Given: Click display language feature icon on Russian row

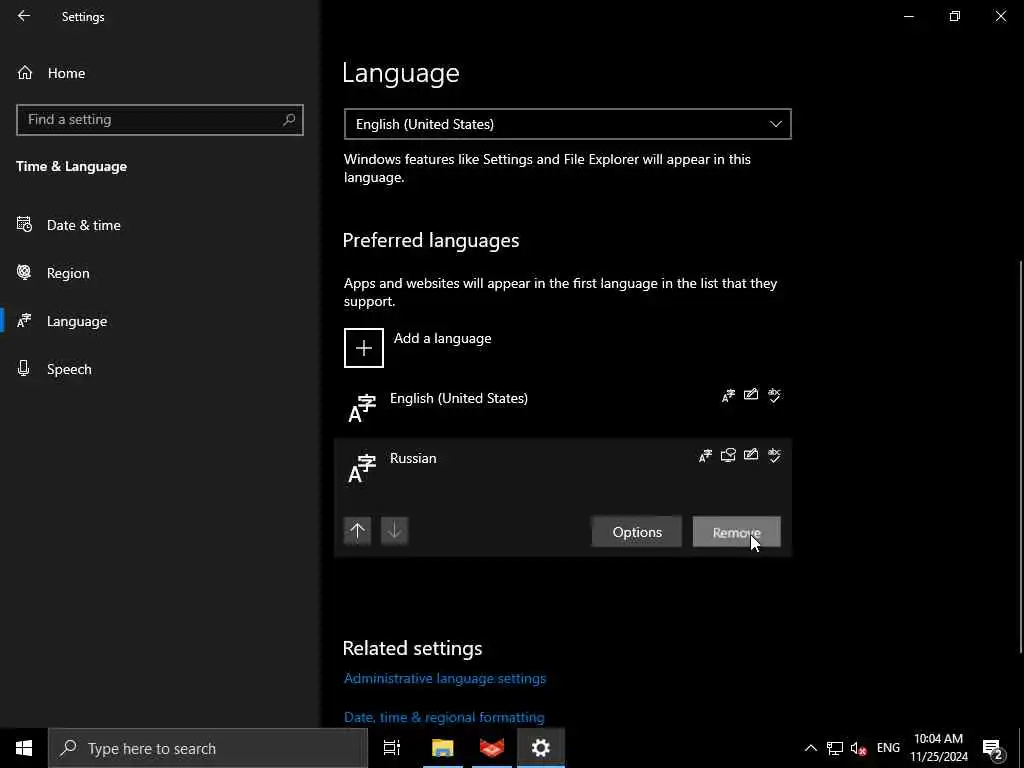Looking at the screenshot, I should [x=705, y=455].
